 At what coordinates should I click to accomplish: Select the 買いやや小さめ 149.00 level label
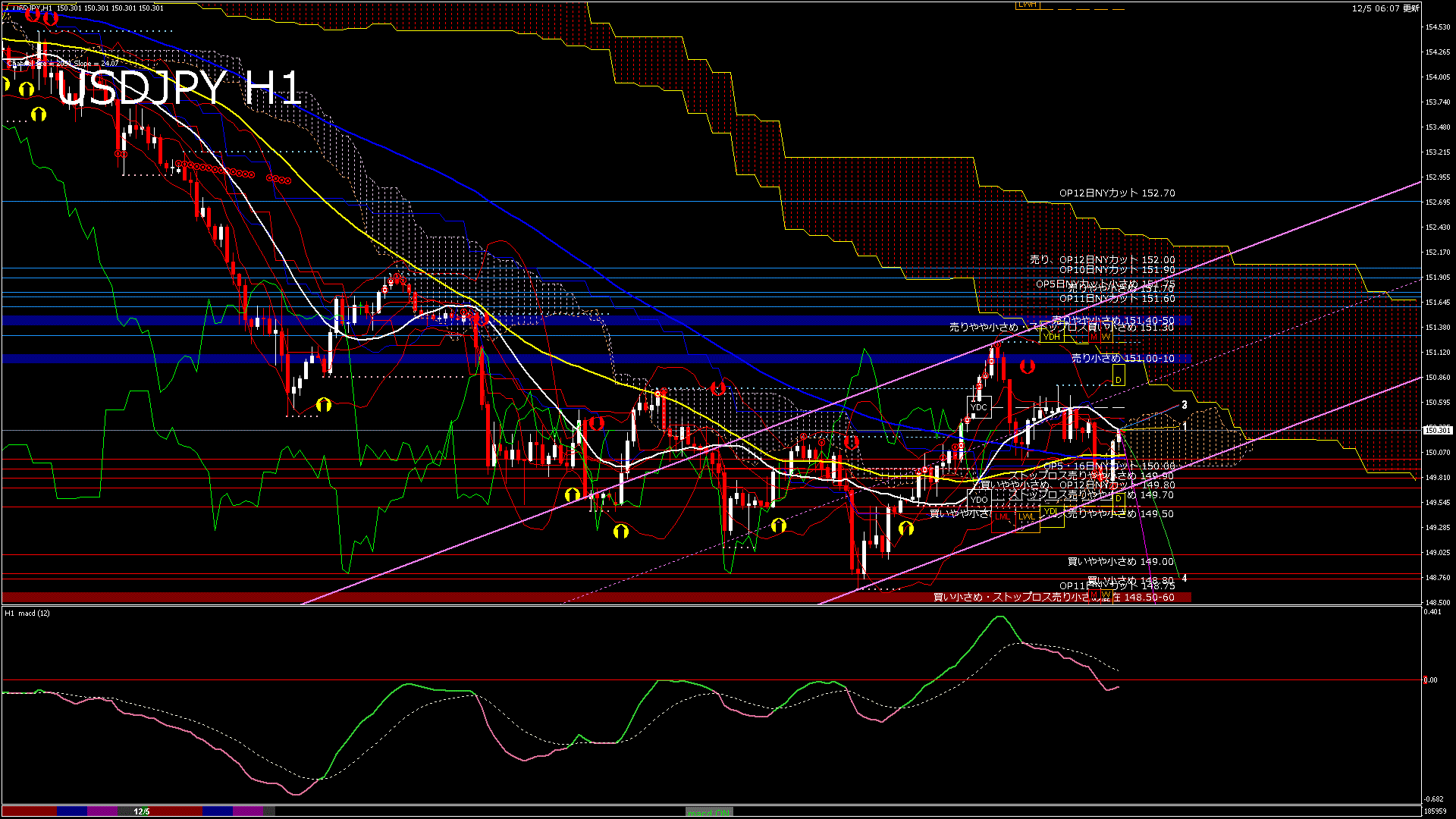tap(1120, 562)
